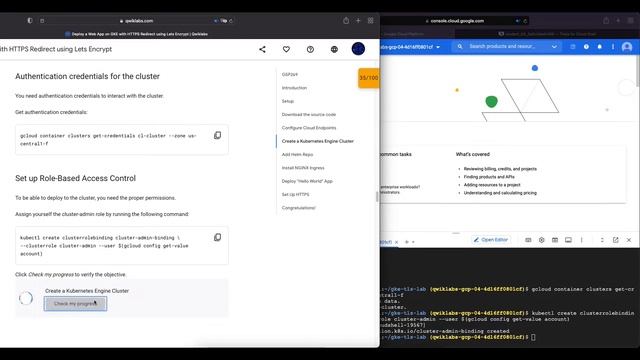Close the Cloud Shell terminal tab
The height and width of the screenshot is (360, 640).
pyautogui.click(x=396, y=242)
